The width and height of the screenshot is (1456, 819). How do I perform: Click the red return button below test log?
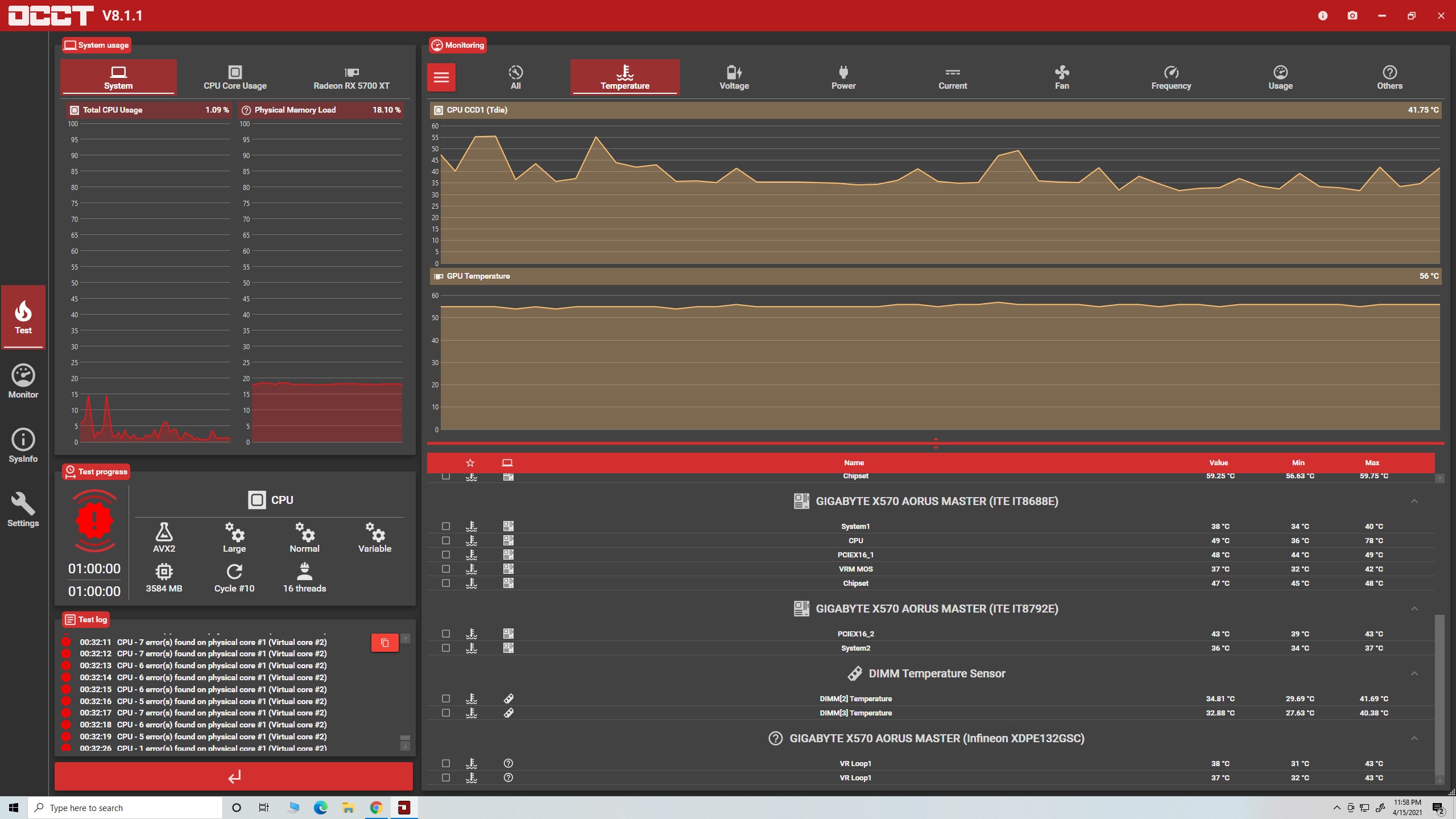[234, 776]
